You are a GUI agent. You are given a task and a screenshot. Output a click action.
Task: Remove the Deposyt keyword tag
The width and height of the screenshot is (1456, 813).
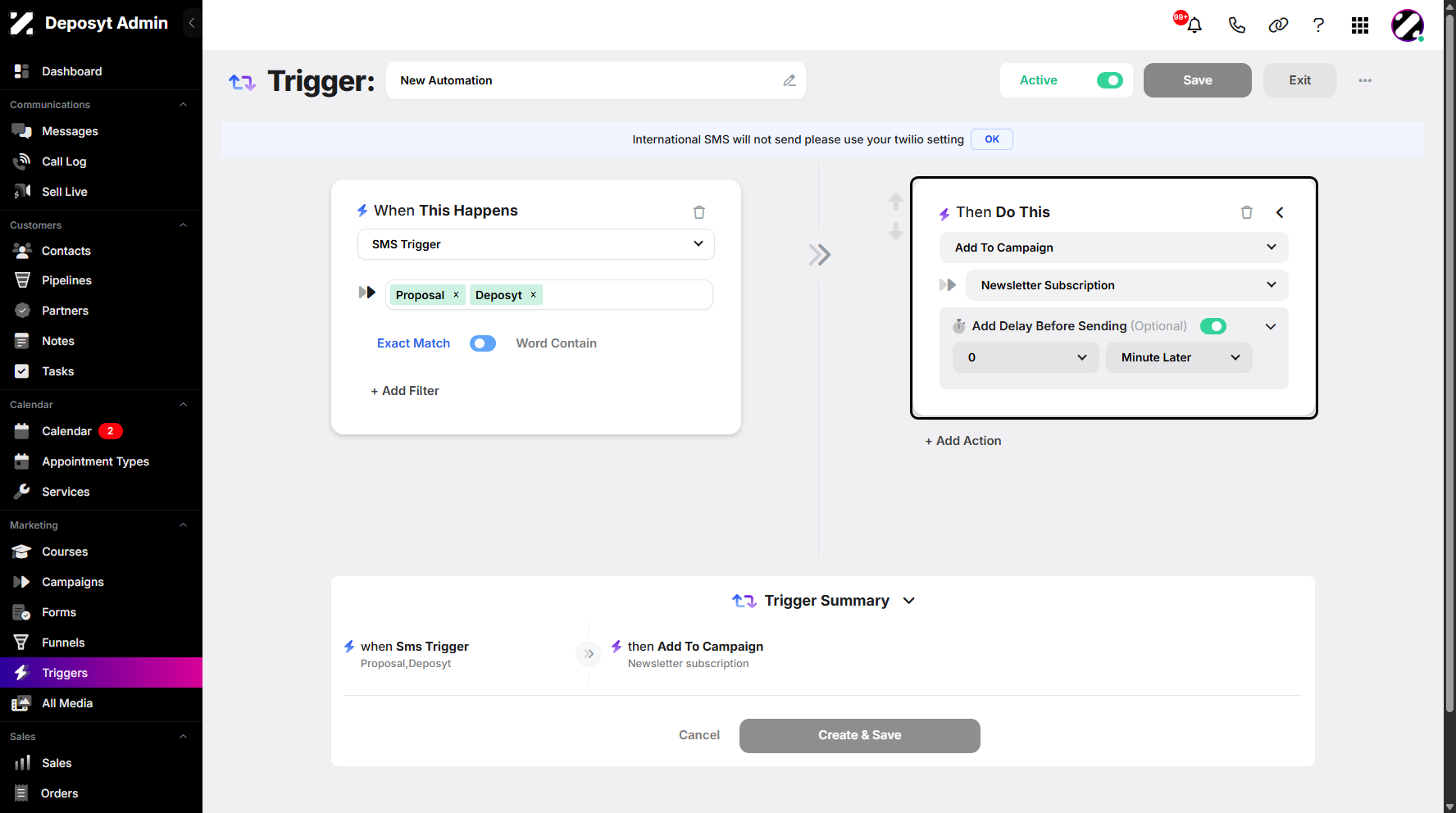[533, 295]
